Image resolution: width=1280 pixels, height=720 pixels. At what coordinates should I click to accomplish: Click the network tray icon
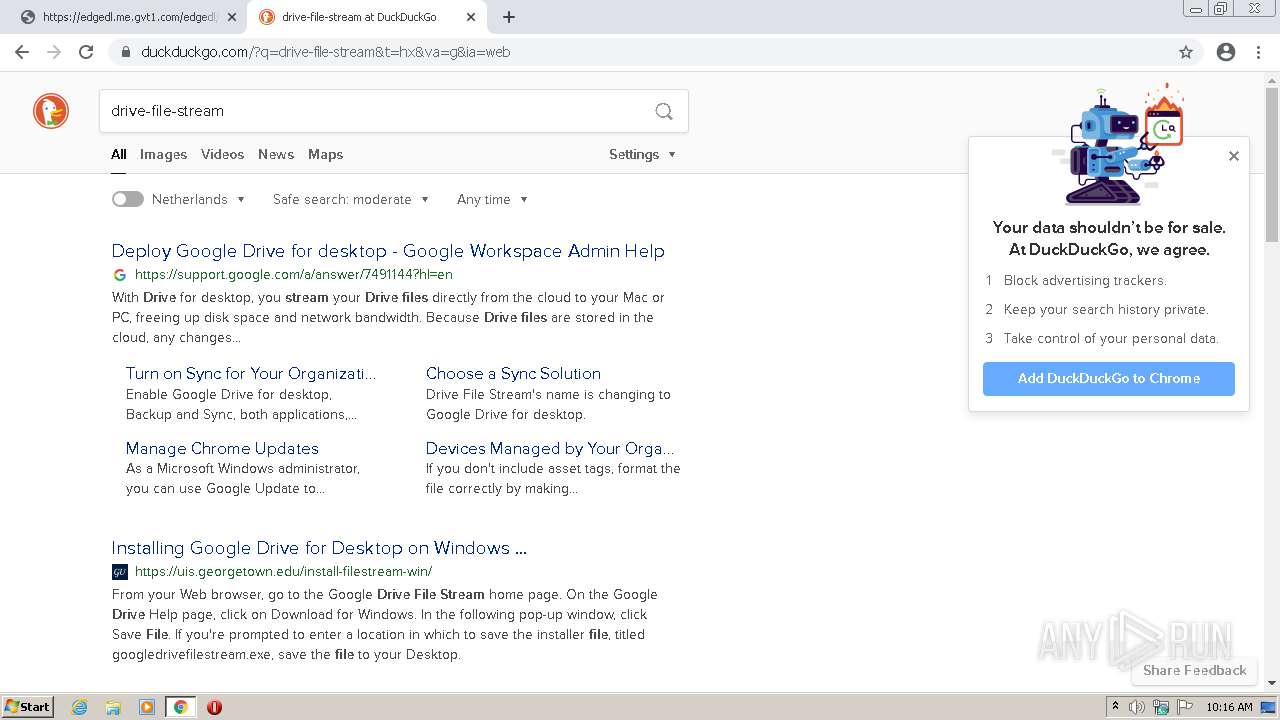(x=1161, y=707)
